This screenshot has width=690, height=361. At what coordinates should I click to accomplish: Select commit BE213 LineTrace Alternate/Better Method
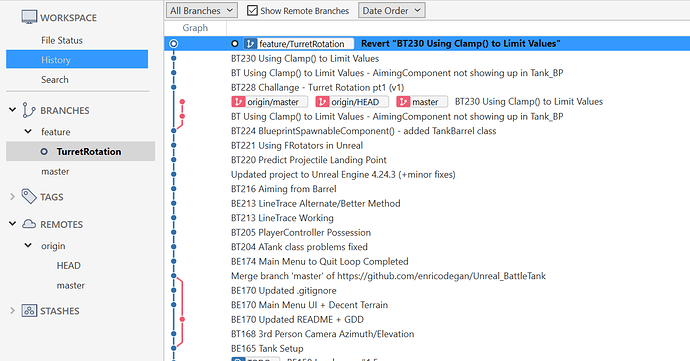[x=316, y=203]
